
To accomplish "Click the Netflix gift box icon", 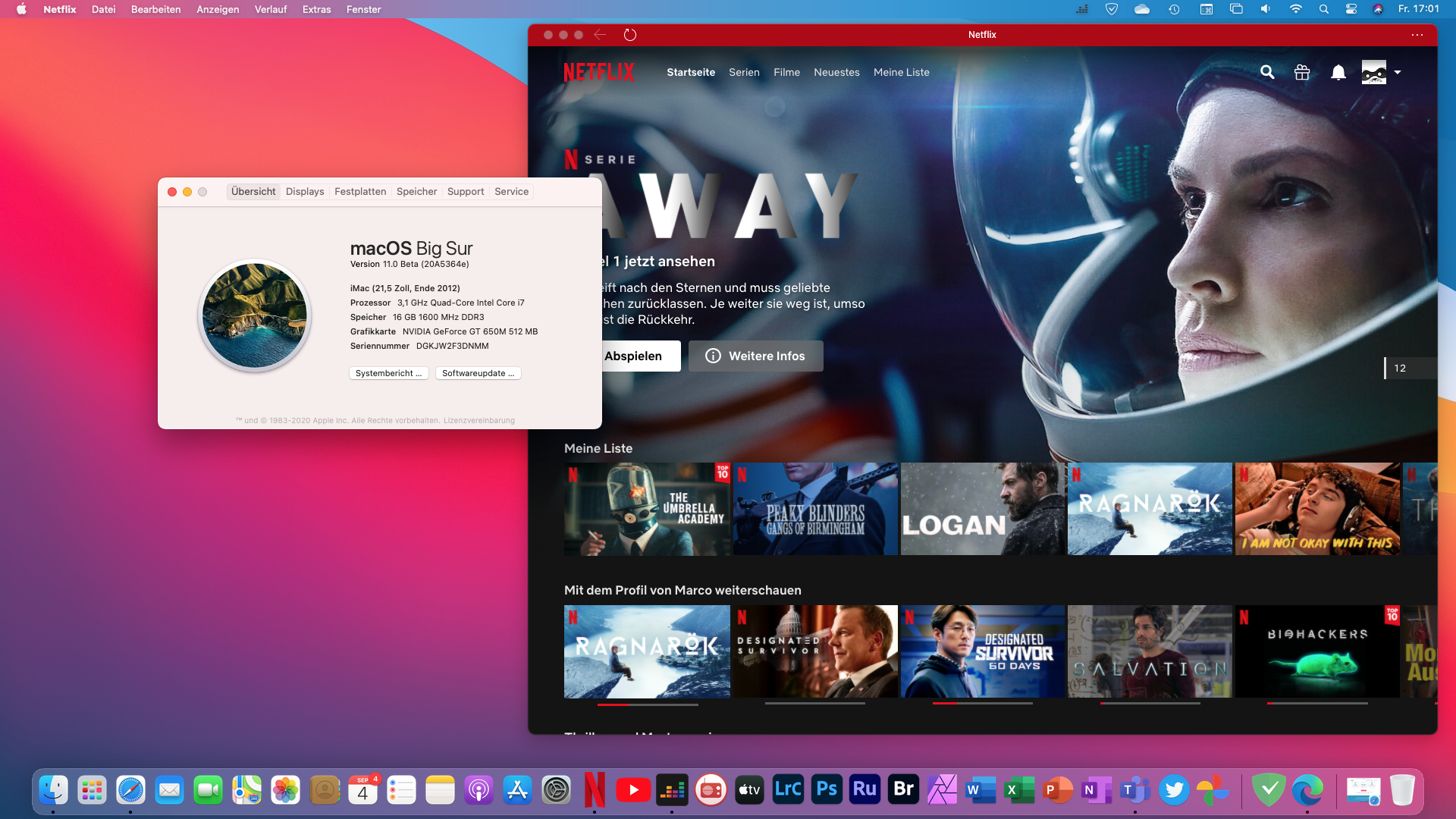I will pos(1302,72).
